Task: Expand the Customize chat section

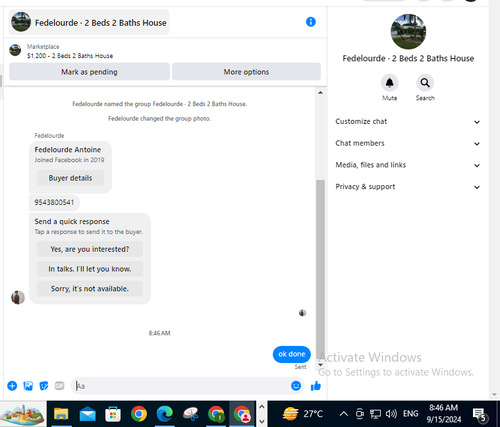Action: click(408, 122)
